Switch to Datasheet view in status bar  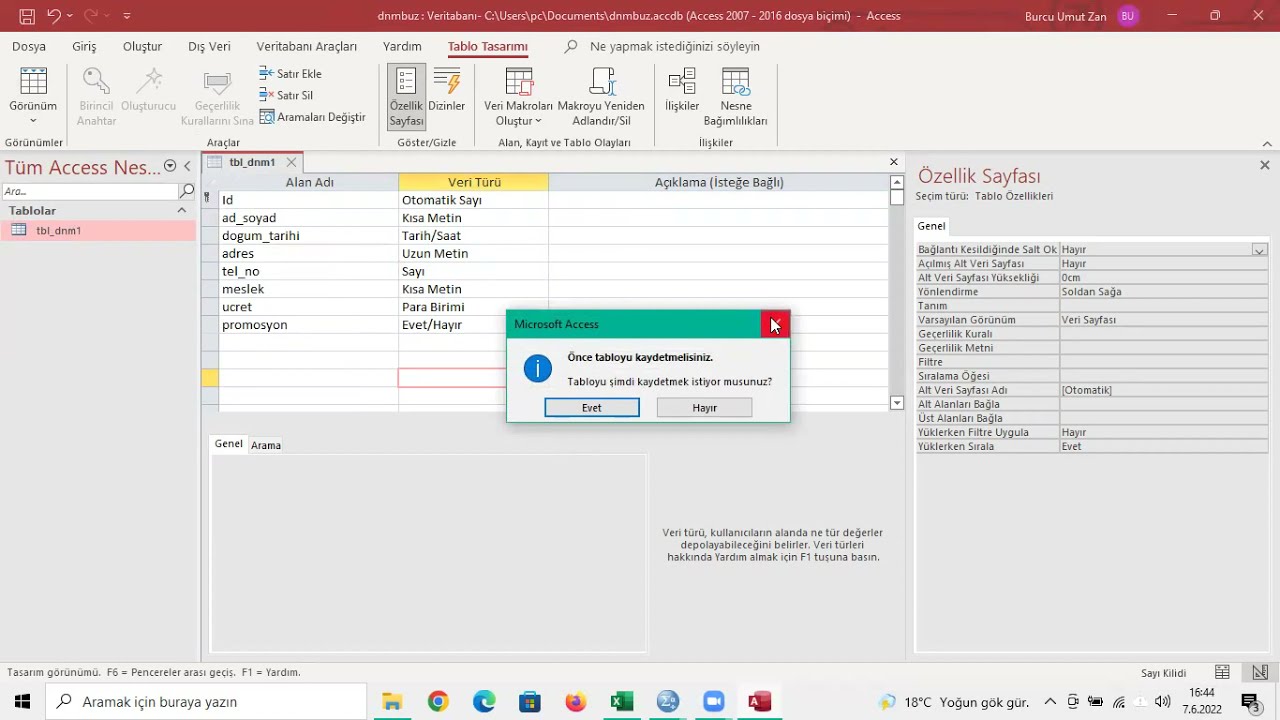pyautogui.click(x=1222, y=673)
